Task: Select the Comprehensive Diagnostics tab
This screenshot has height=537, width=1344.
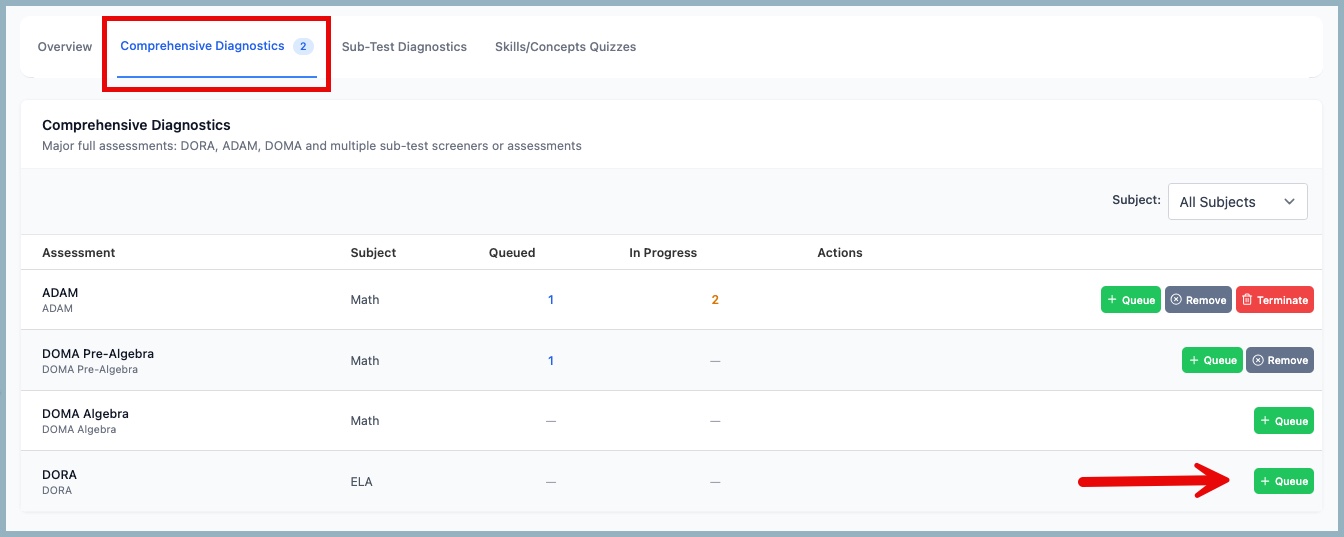Action: (202, 47)
